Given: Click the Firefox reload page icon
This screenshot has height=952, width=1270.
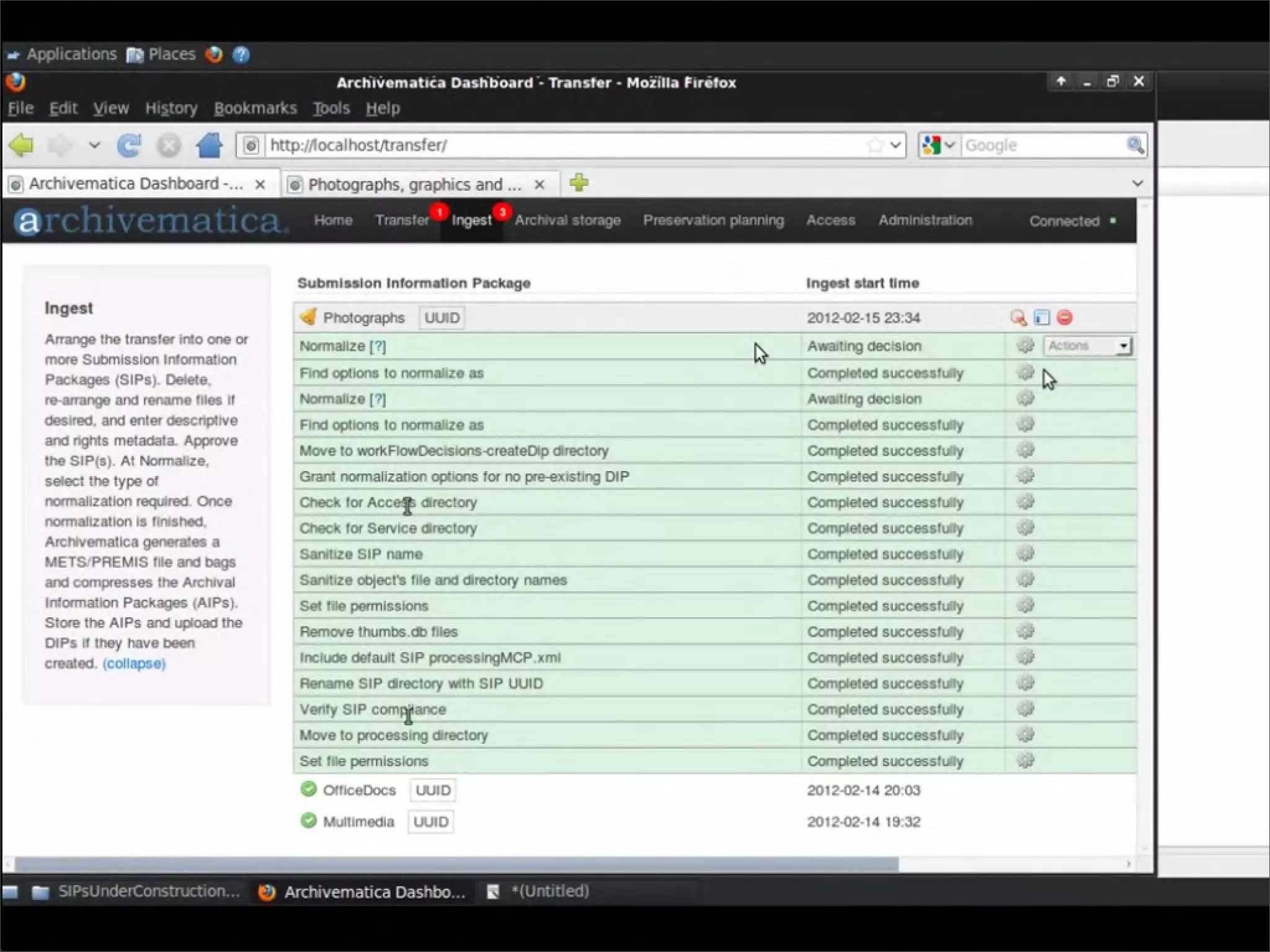Looking at the screenshot, I should click(x=128, y=146).
